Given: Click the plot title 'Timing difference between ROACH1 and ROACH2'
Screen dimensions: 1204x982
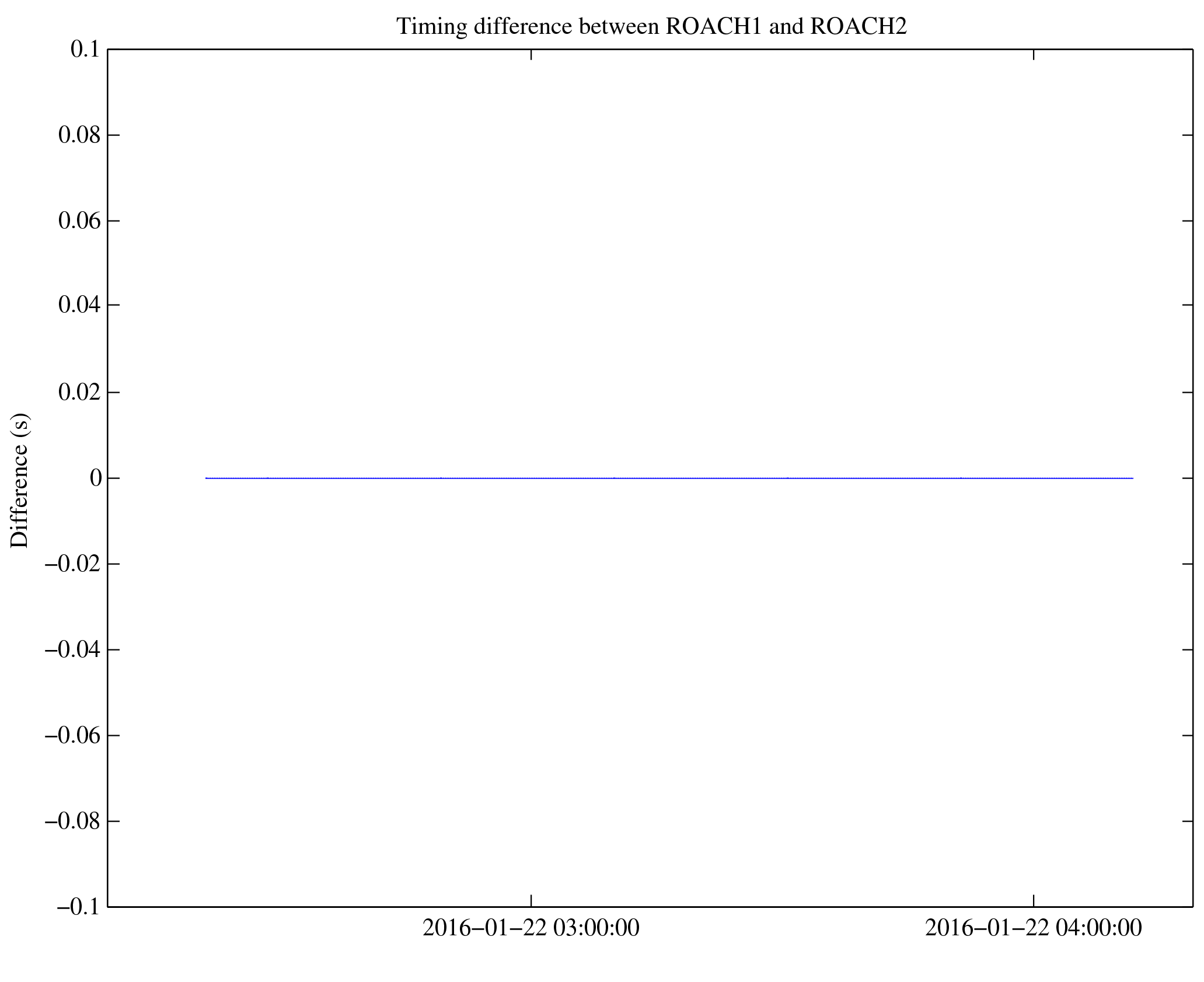Looking at the screenshot, I should (x=651, y=26).
